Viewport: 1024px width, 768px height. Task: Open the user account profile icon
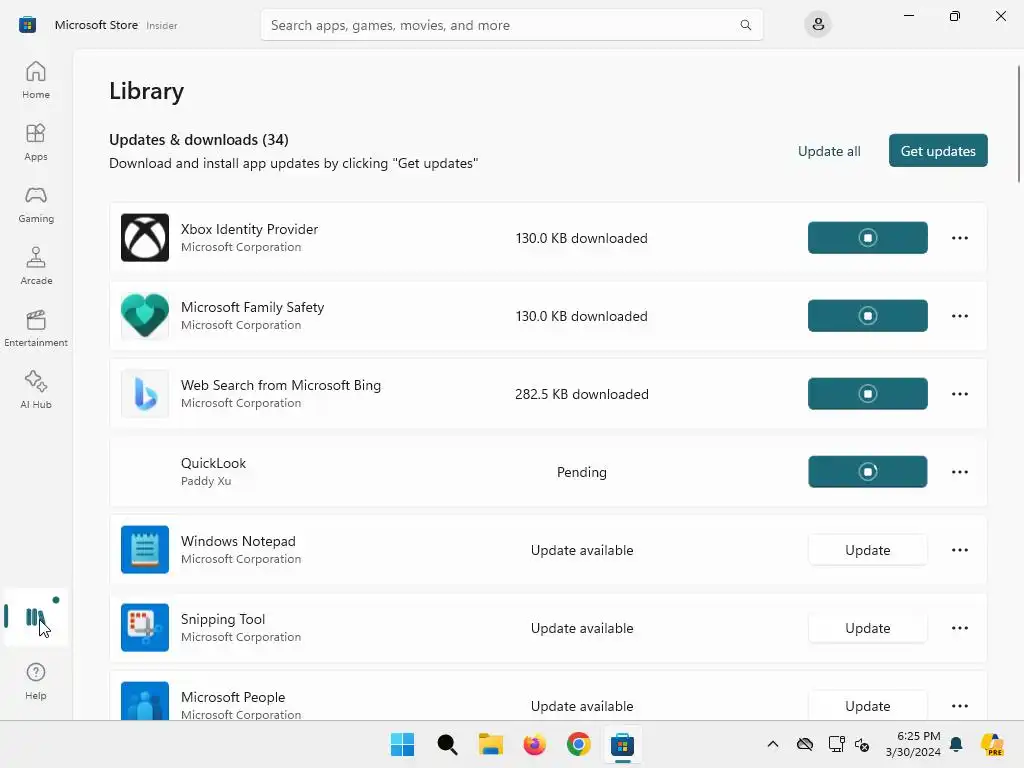818,25
